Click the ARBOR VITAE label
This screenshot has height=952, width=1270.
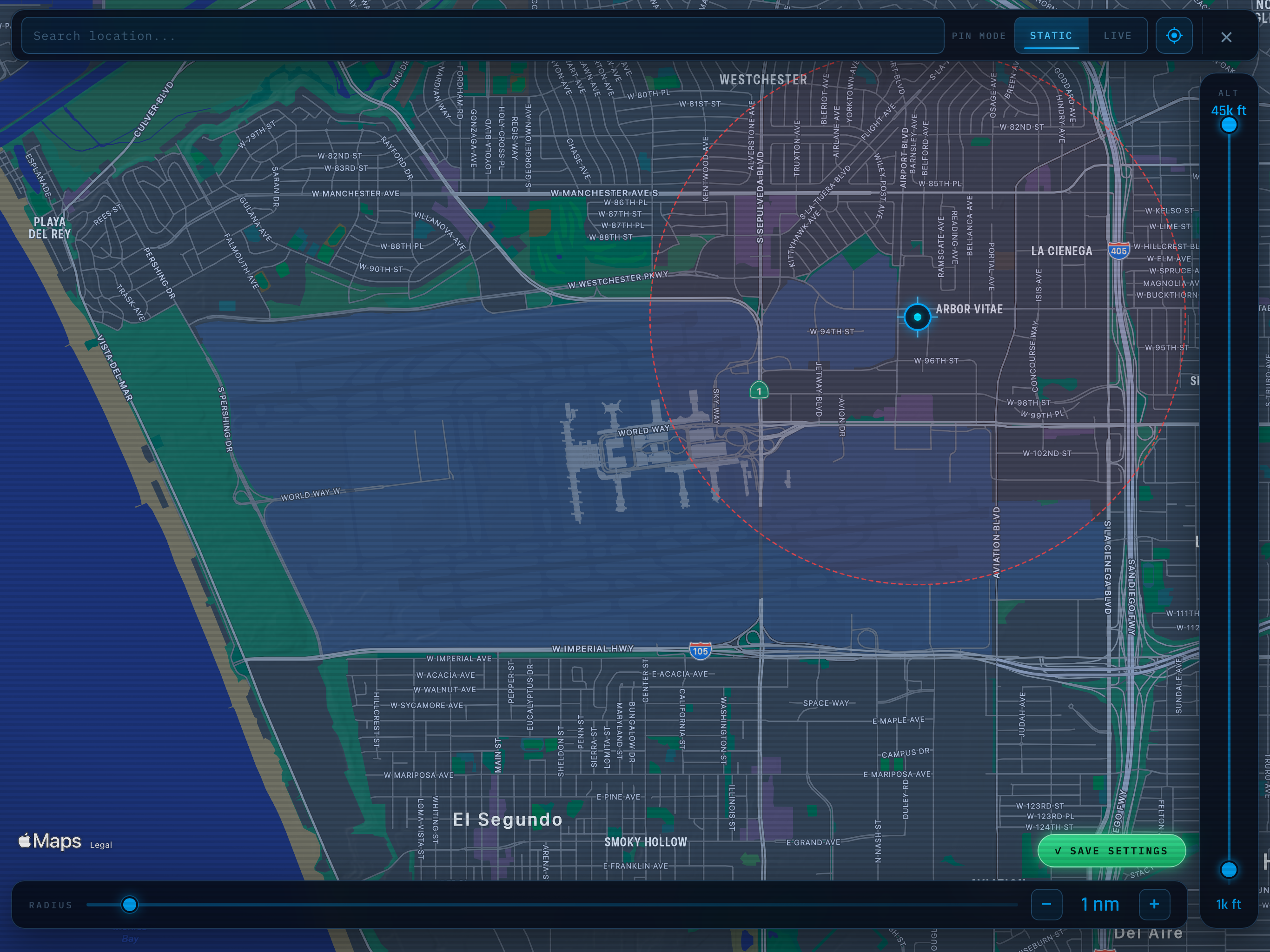[969, 309]
